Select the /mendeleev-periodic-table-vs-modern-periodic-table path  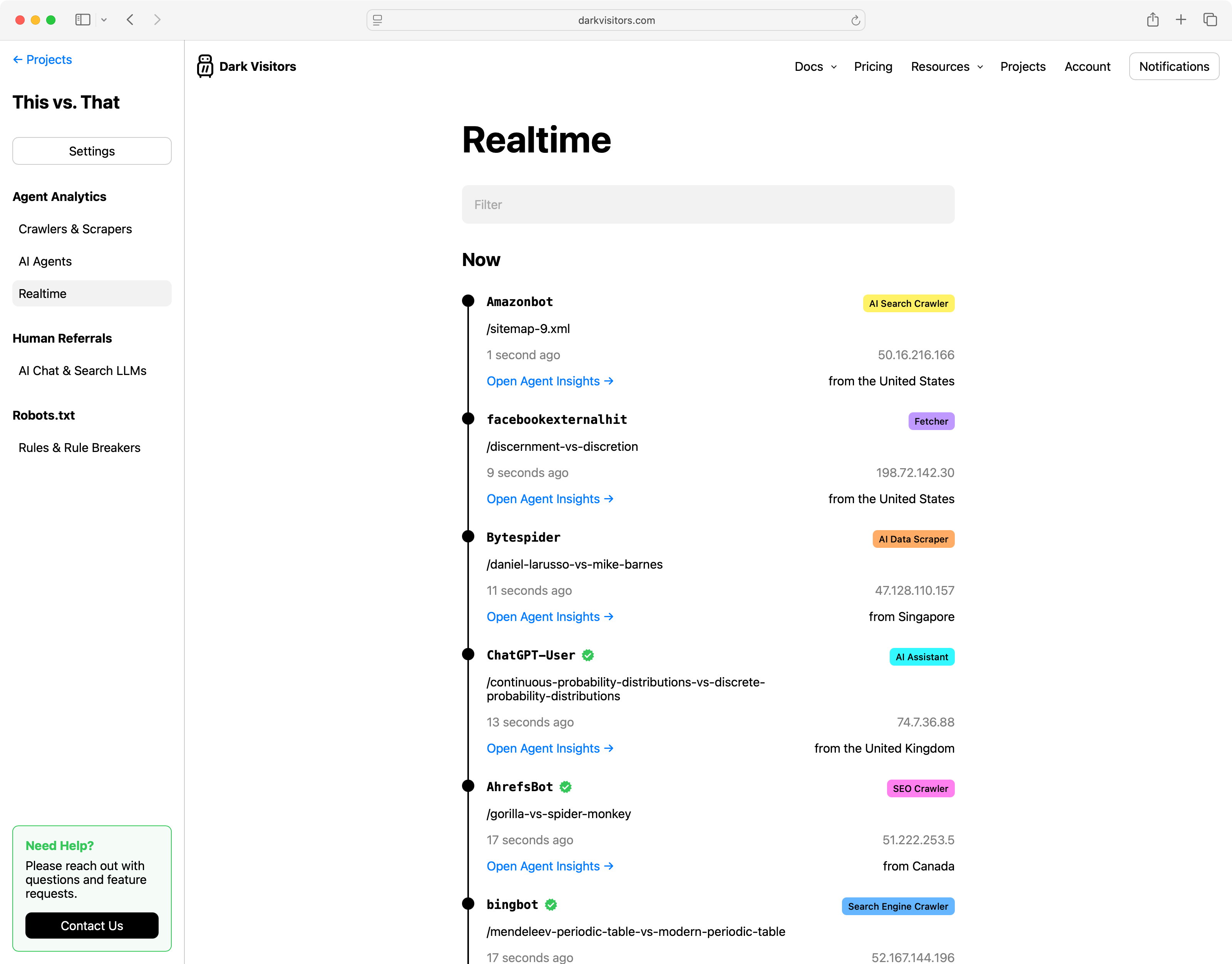point(636,931)
